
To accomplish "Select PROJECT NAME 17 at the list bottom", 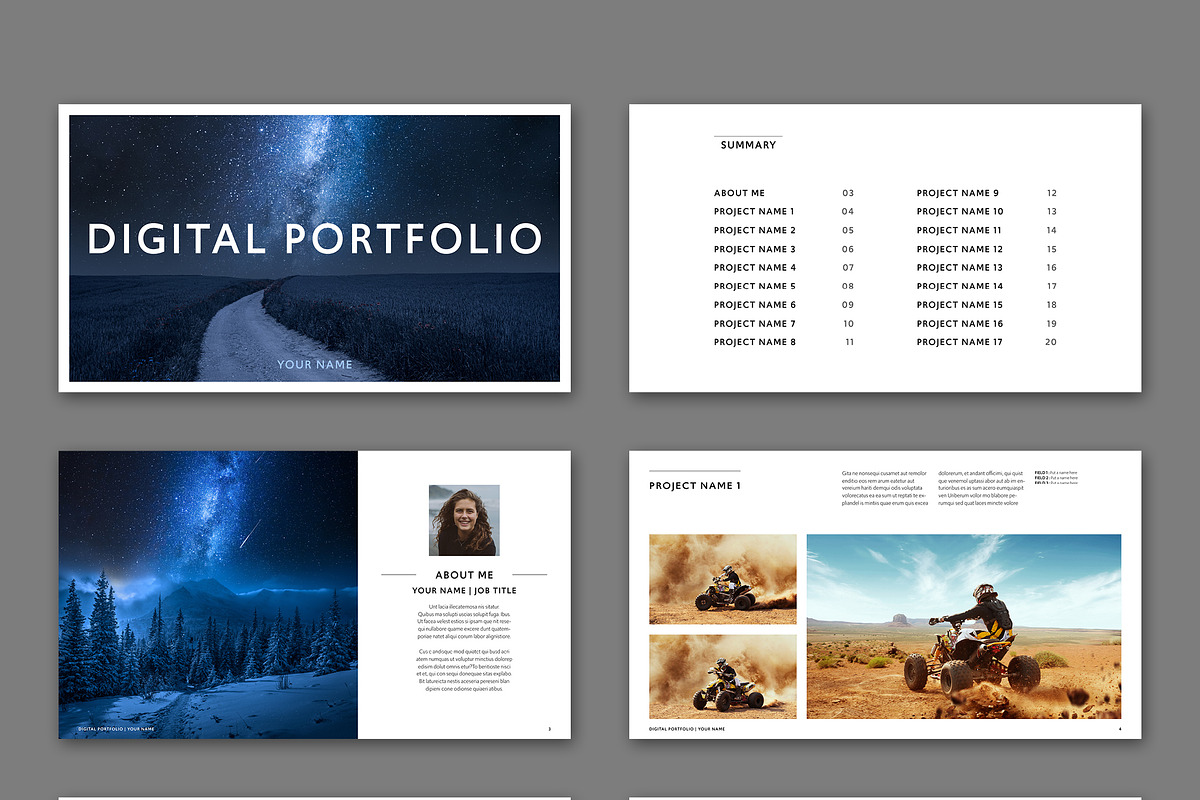I will click(x=960, y=342).
